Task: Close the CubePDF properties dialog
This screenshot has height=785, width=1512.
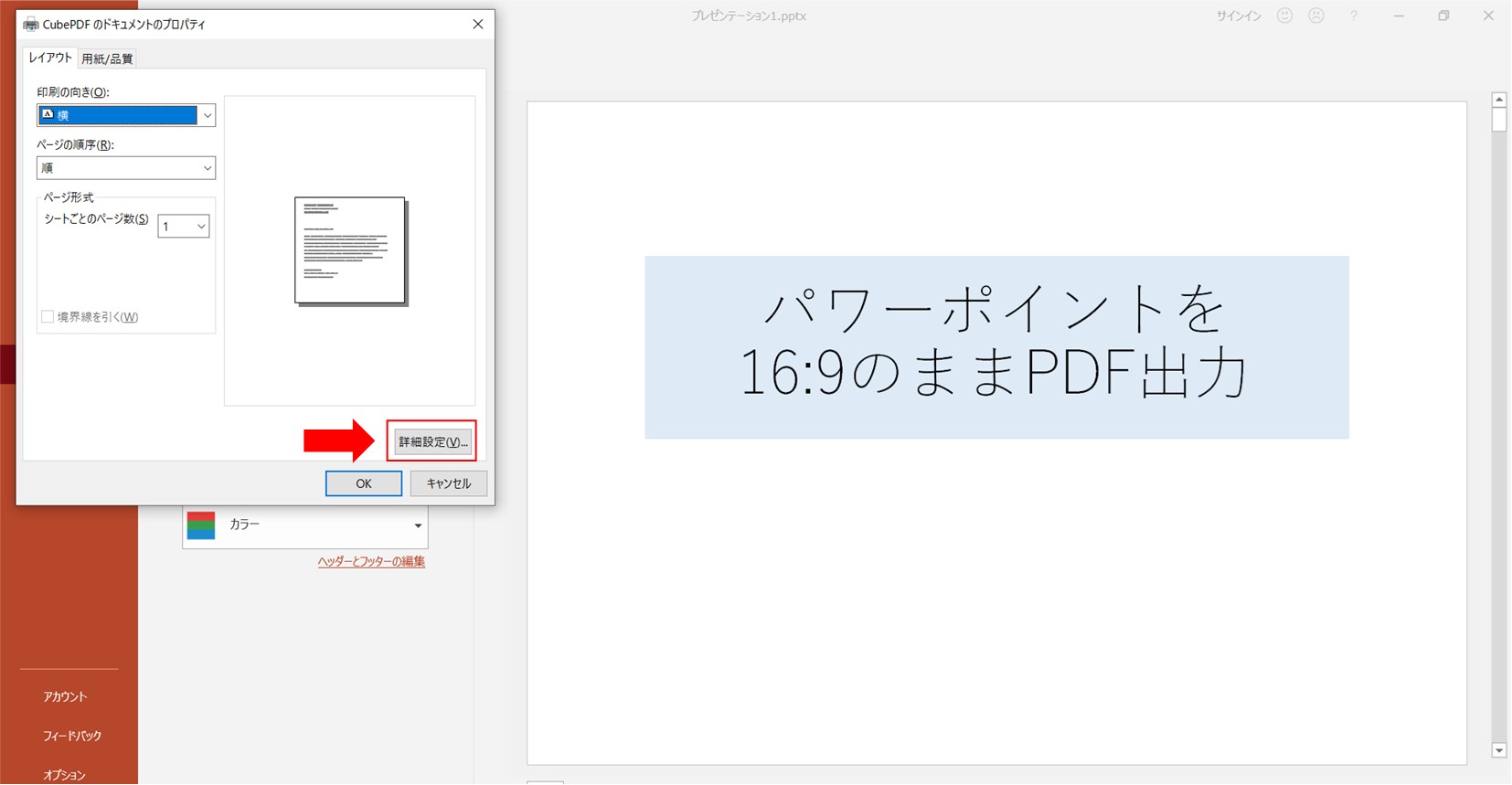Action: (x=477, y=25)
